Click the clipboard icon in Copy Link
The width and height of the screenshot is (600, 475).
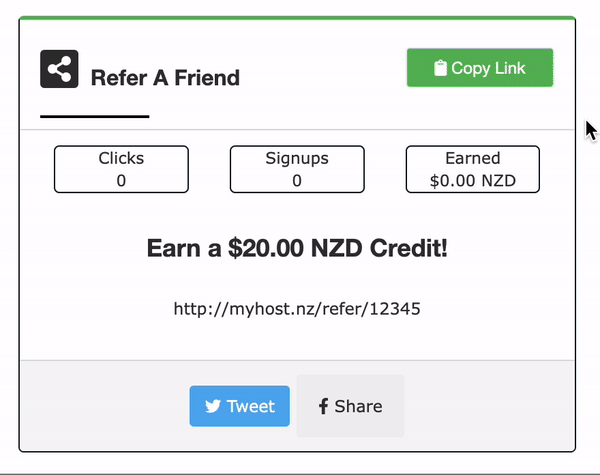tap(440, 69)
